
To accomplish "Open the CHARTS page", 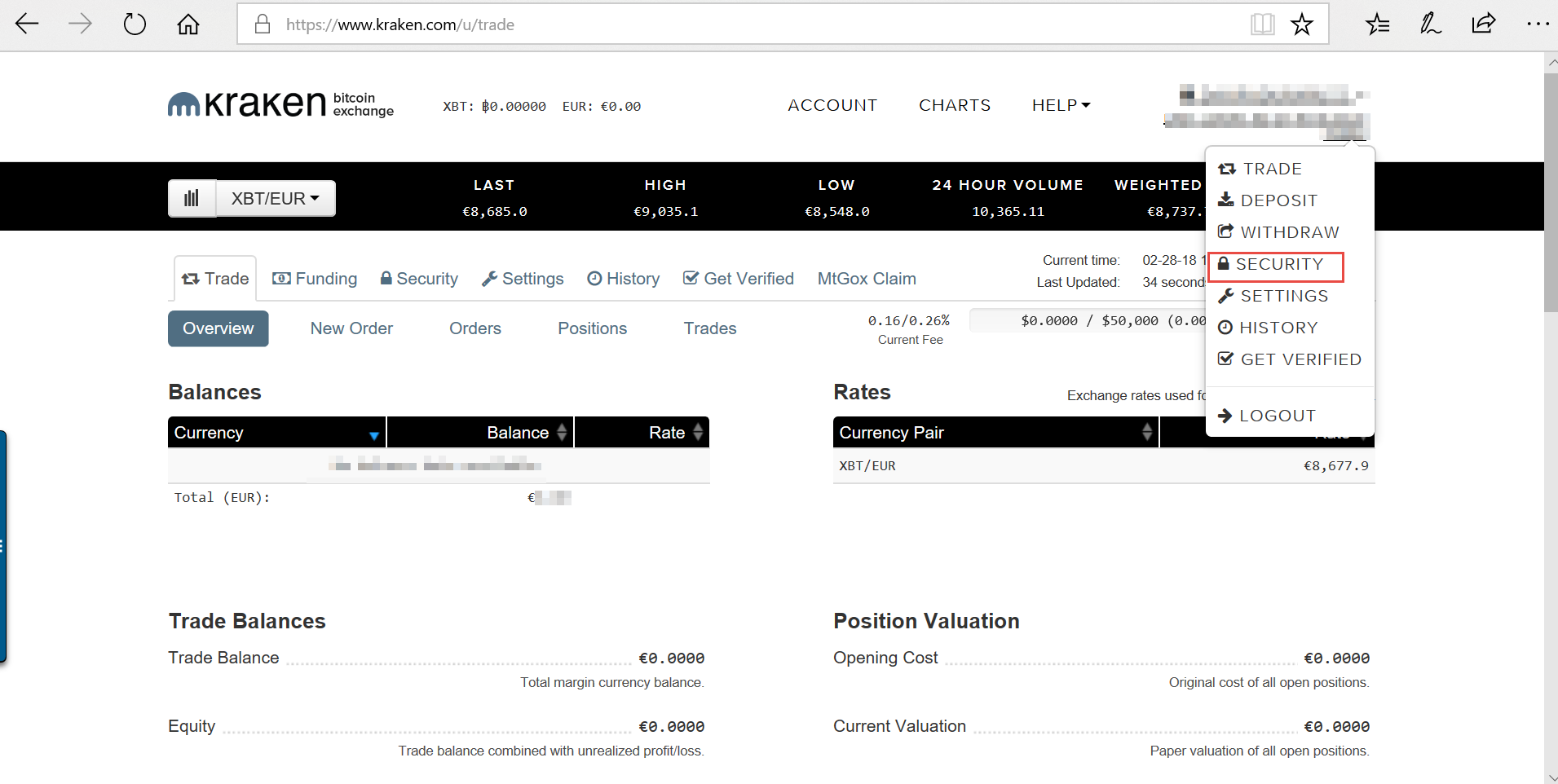I will pyautogui.click(x=955, y=105).
